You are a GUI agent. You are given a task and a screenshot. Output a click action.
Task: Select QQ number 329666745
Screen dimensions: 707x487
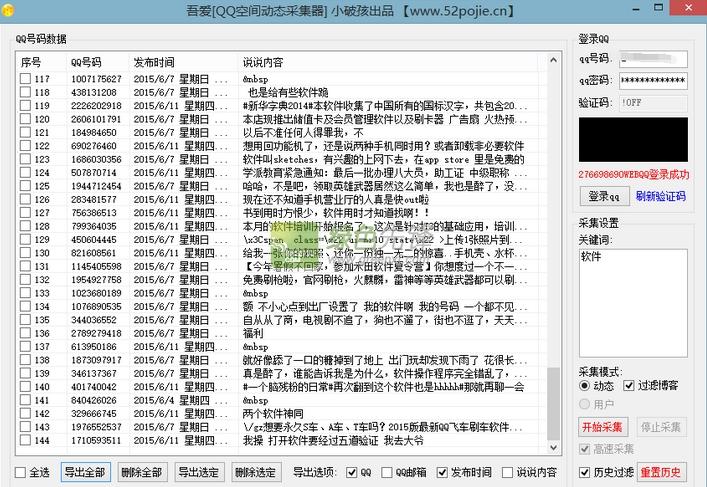tap(94, 413)
